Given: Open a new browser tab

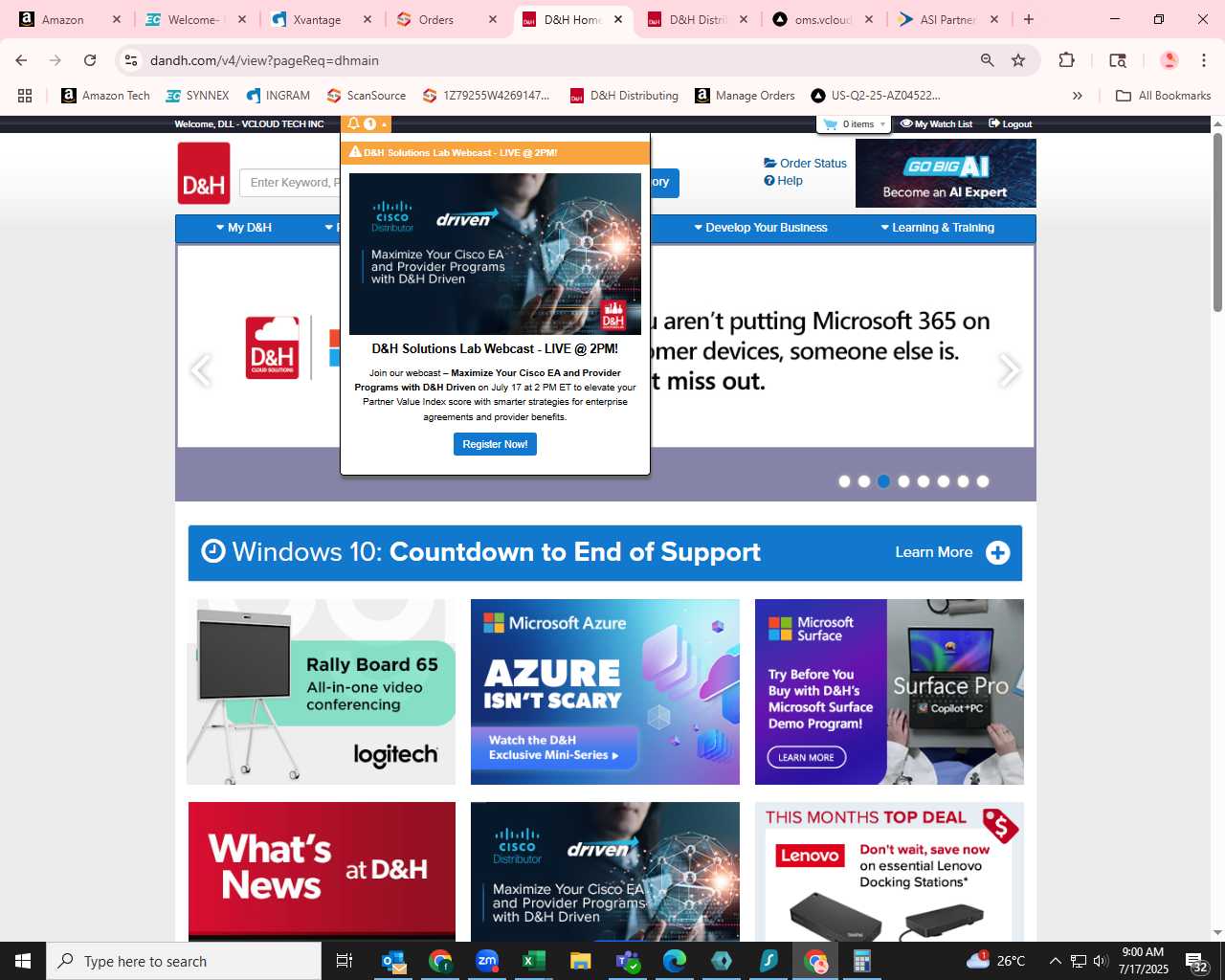Looking at the screenshot, I should click(x=1029, y=19).
